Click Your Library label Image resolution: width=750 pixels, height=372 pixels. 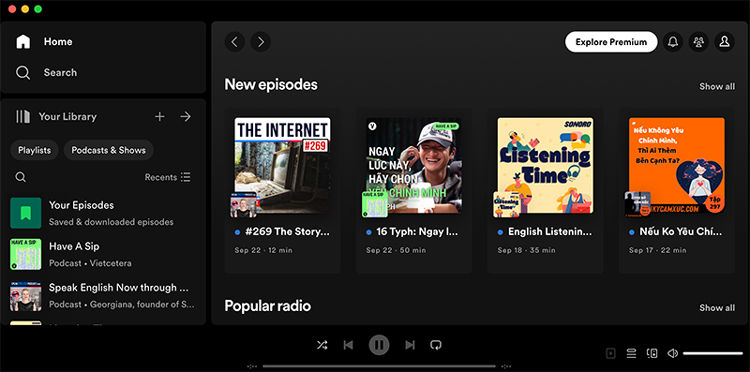tap(67, 117)
